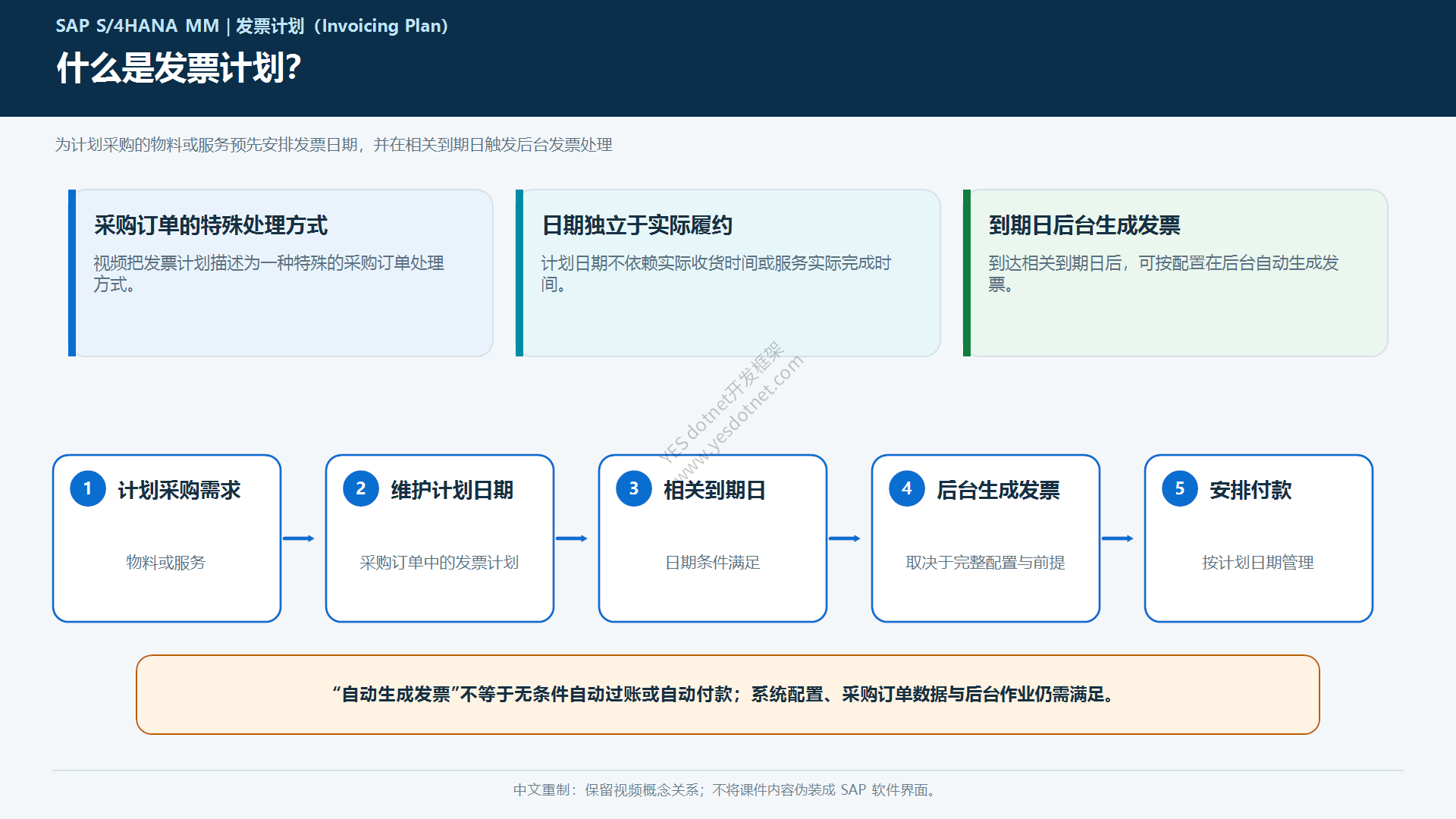This screenshot has width=1456, height=819.
Task: Select the description starting 视频把发票计划描述为
Action: tap(269, 274)
